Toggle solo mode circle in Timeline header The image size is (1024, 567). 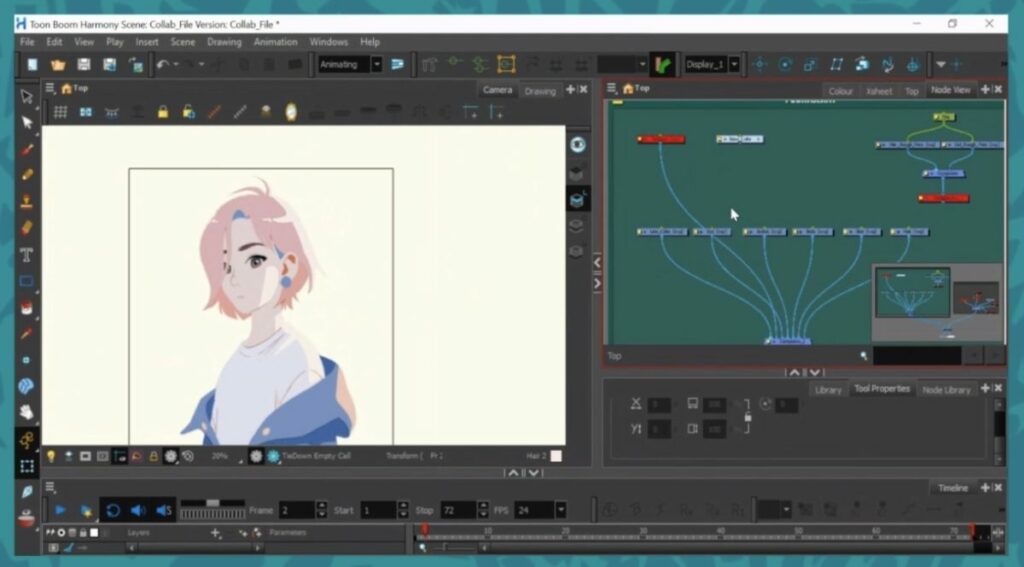pyautogui.click(x=62, y=532)
